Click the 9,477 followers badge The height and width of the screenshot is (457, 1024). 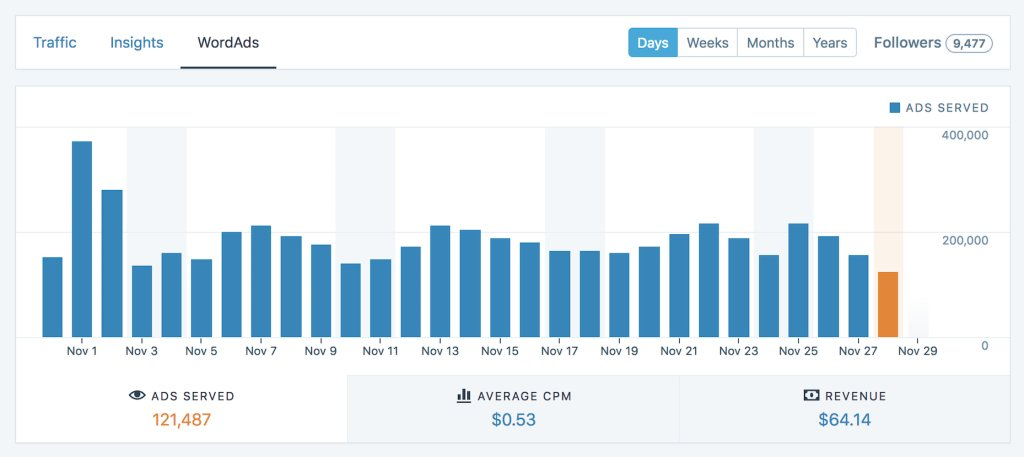click(x=970, y=44)
